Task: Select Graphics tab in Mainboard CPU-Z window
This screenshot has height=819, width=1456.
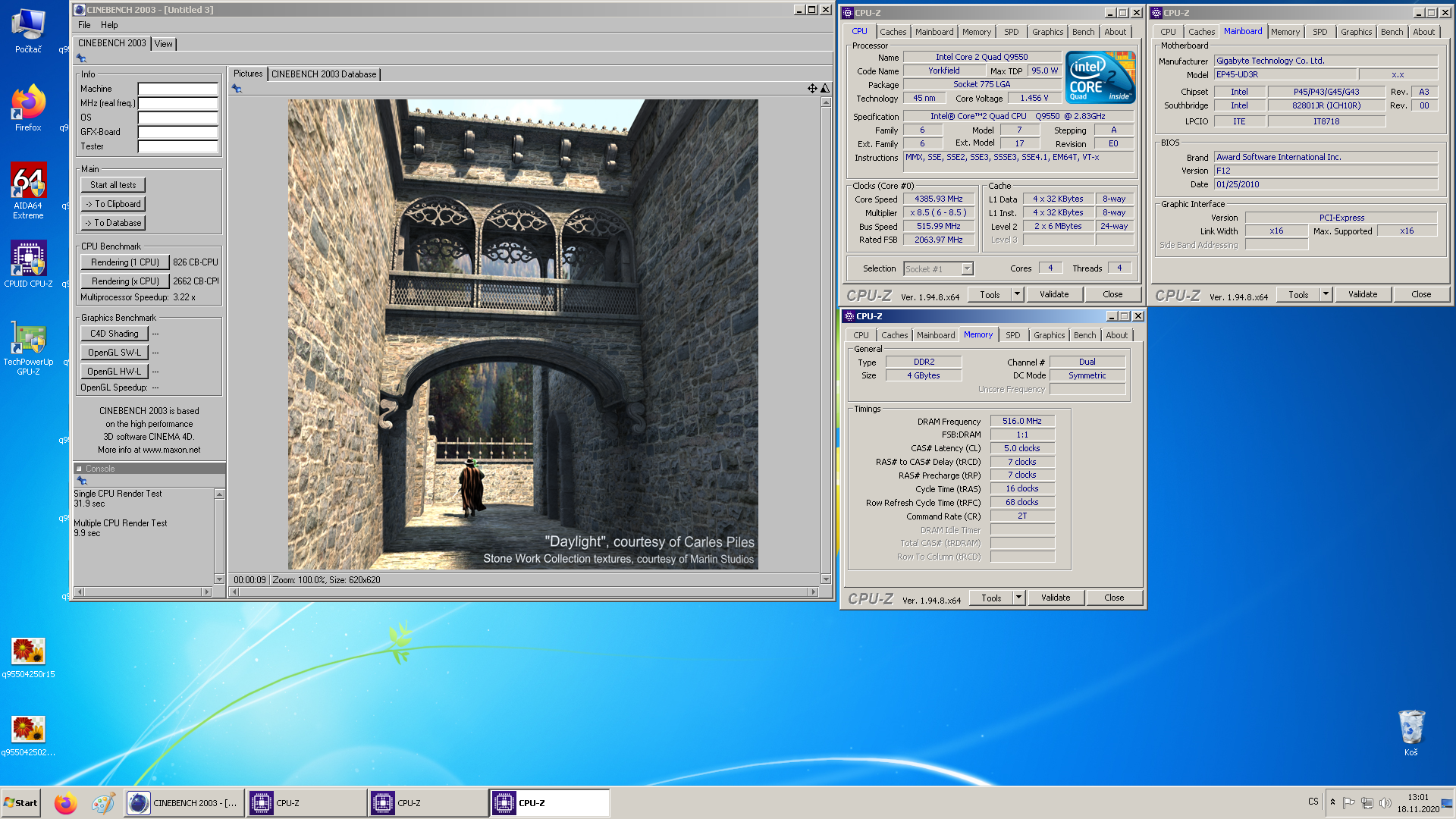Action: 1356,32
